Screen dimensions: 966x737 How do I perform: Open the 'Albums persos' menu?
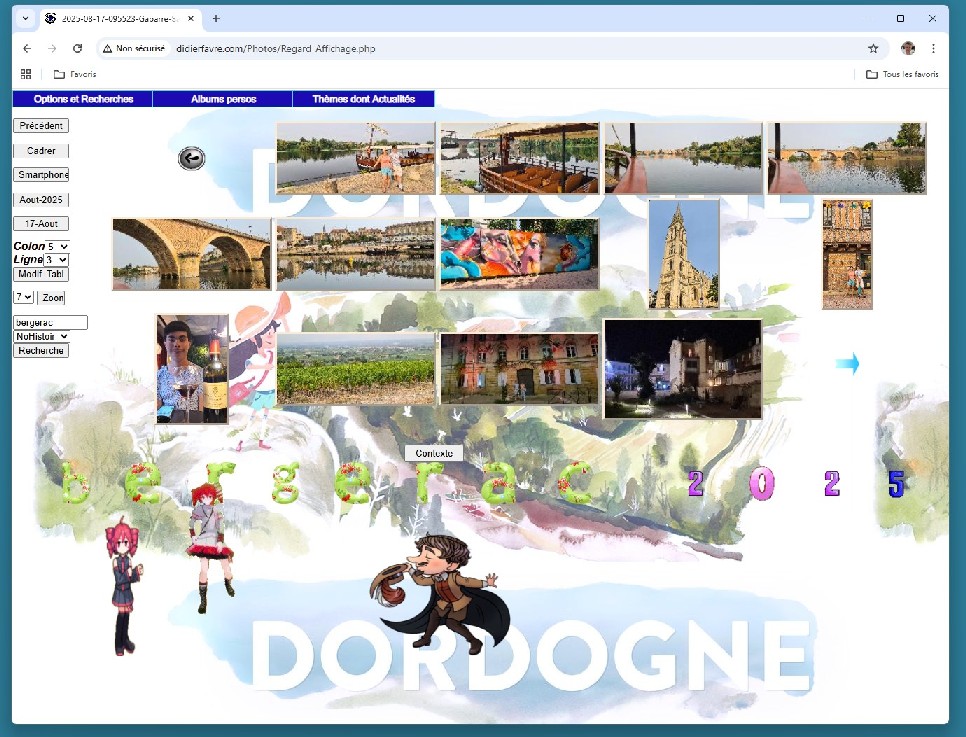point(222,98)
